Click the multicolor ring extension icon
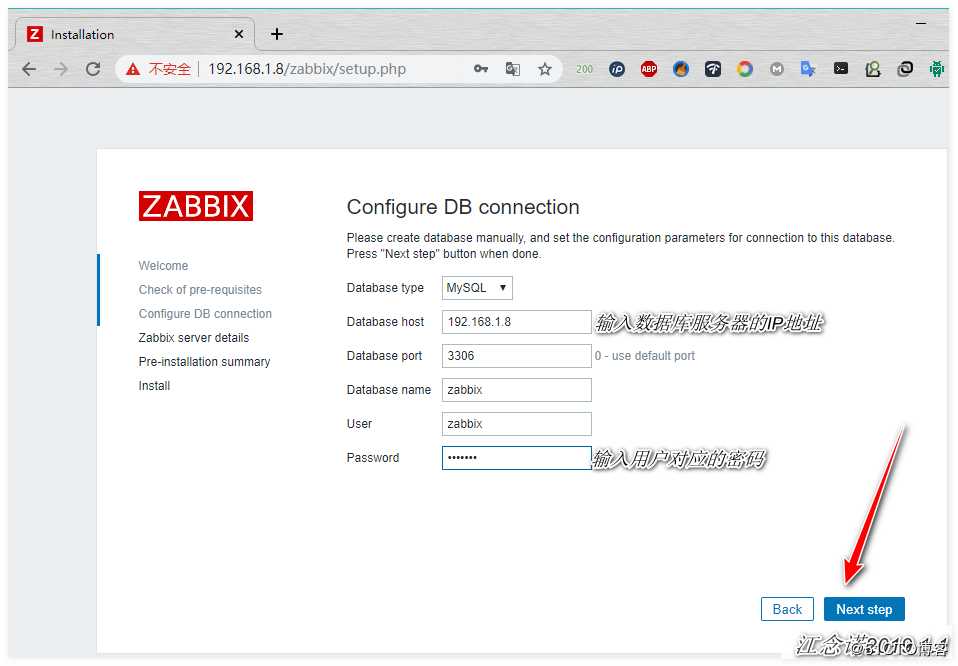Image resolution: width=958 pixels, height=666 pixels. tap(744, 69)
